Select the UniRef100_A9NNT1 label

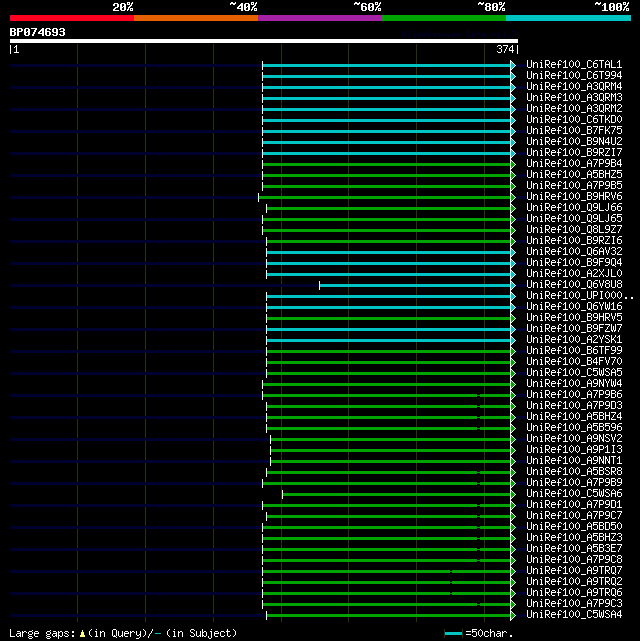click(x=574, y=460)
